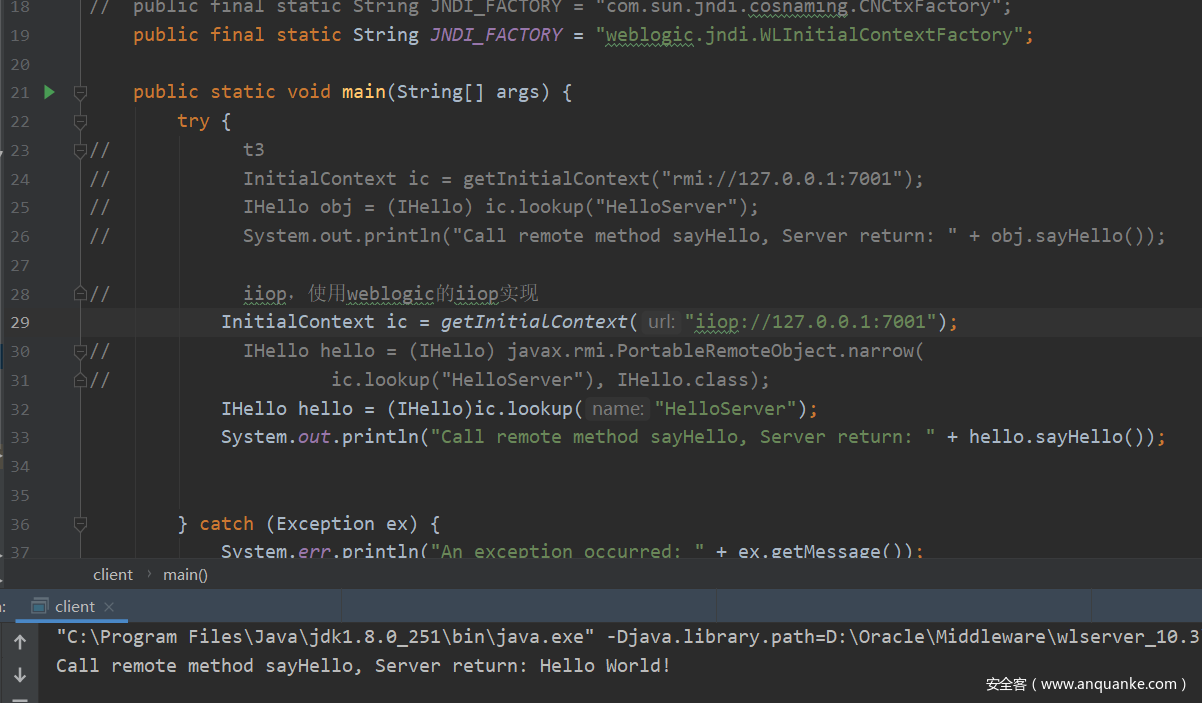This screenshot has width=1202, height=703.
Task: Click line number 29 in the gutter
Action: pos(20,322)
